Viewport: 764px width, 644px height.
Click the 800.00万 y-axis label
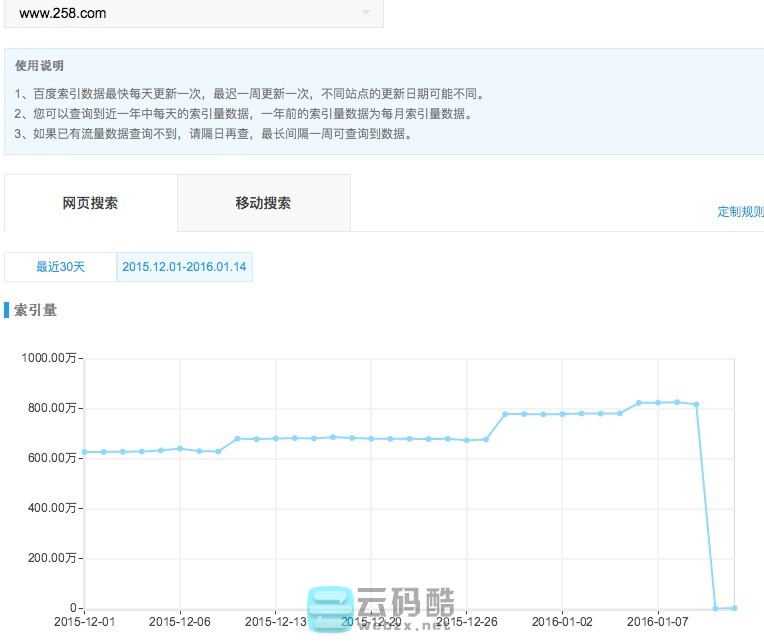coord(52,408)
